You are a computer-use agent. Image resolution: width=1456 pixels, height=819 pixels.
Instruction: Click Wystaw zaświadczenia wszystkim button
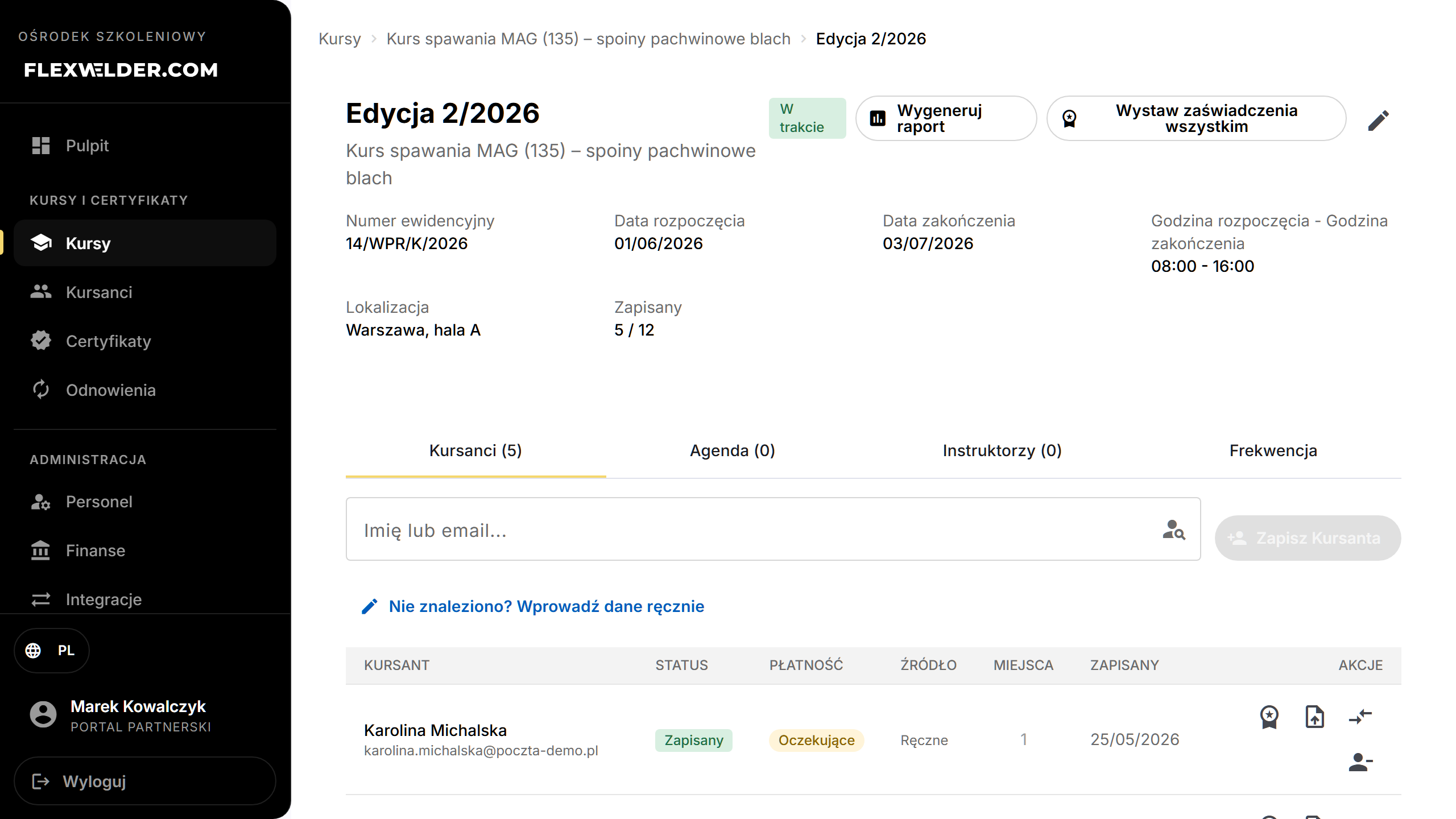tap(1197, 118)
